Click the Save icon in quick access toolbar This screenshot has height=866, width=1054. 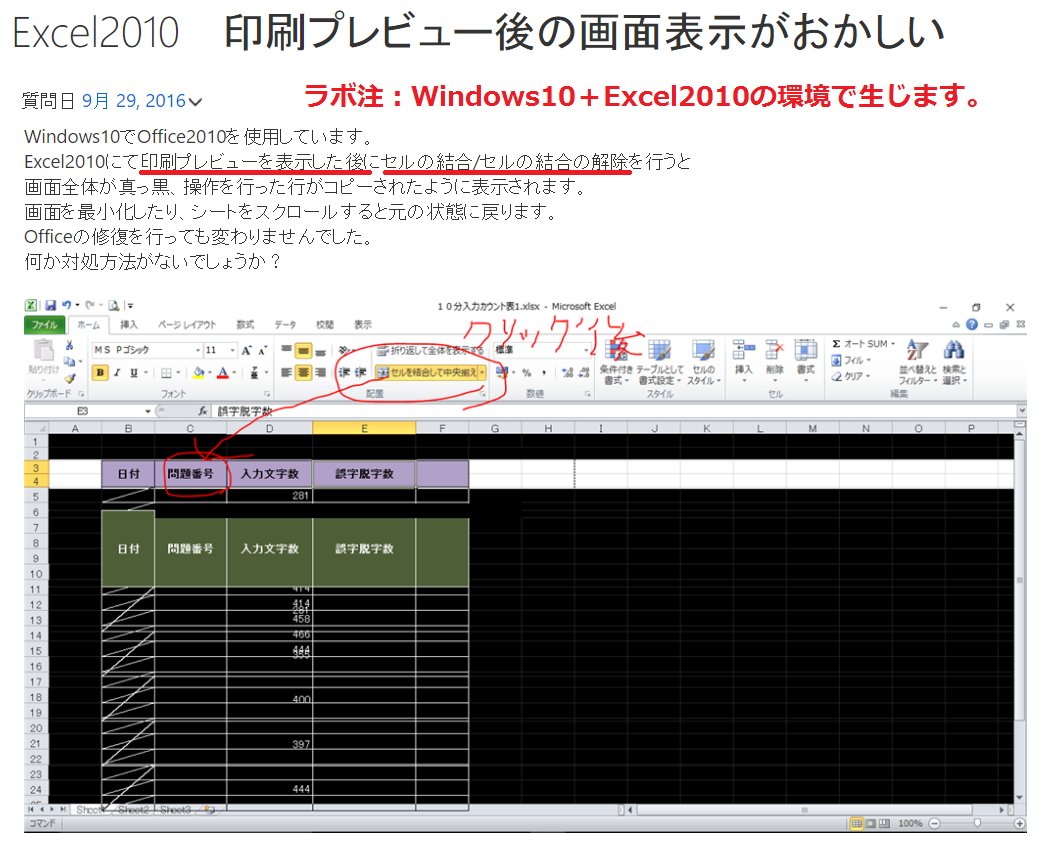click(50, 305)
